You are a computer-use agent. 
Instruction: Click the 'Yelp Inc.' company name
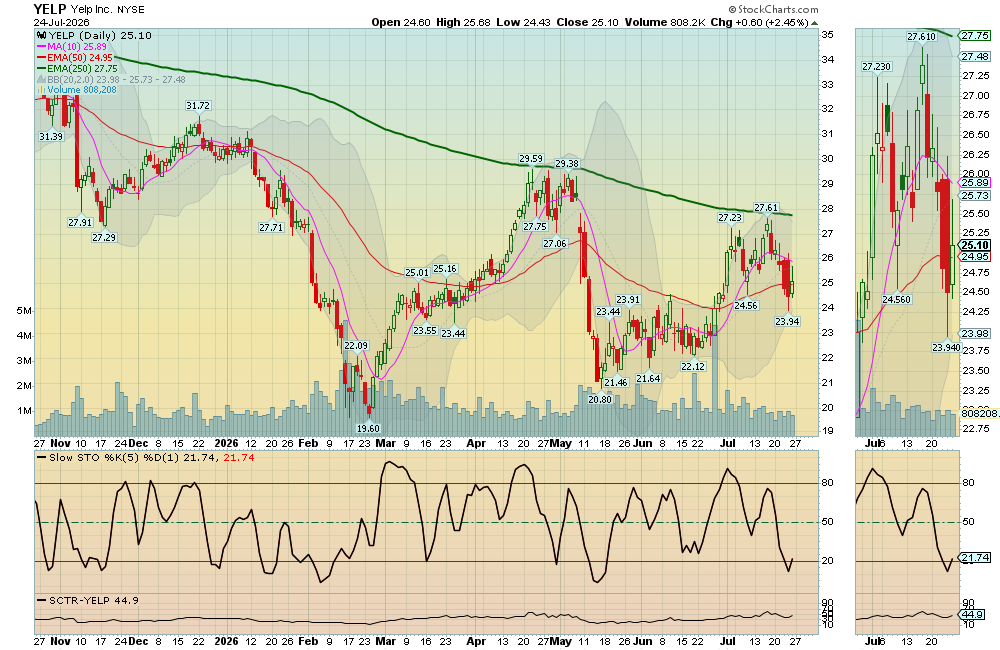pos(92,10)
